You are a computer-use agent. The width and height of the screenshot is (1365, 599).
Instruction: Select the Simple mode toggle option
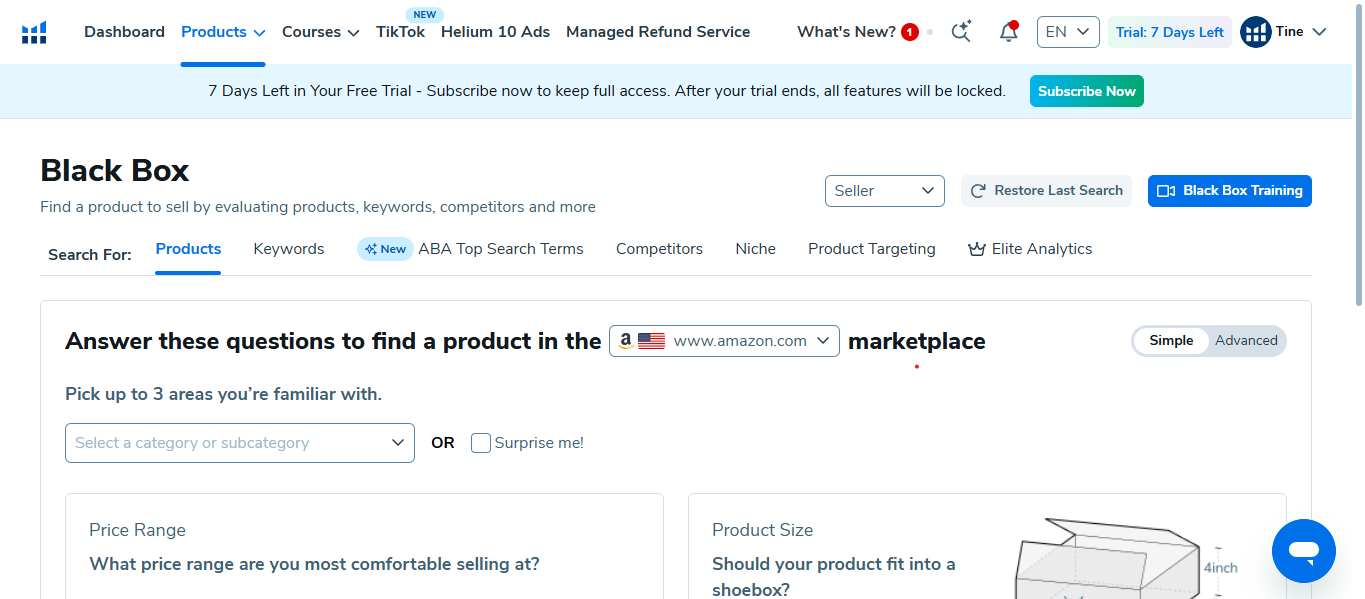(1171, 341)
